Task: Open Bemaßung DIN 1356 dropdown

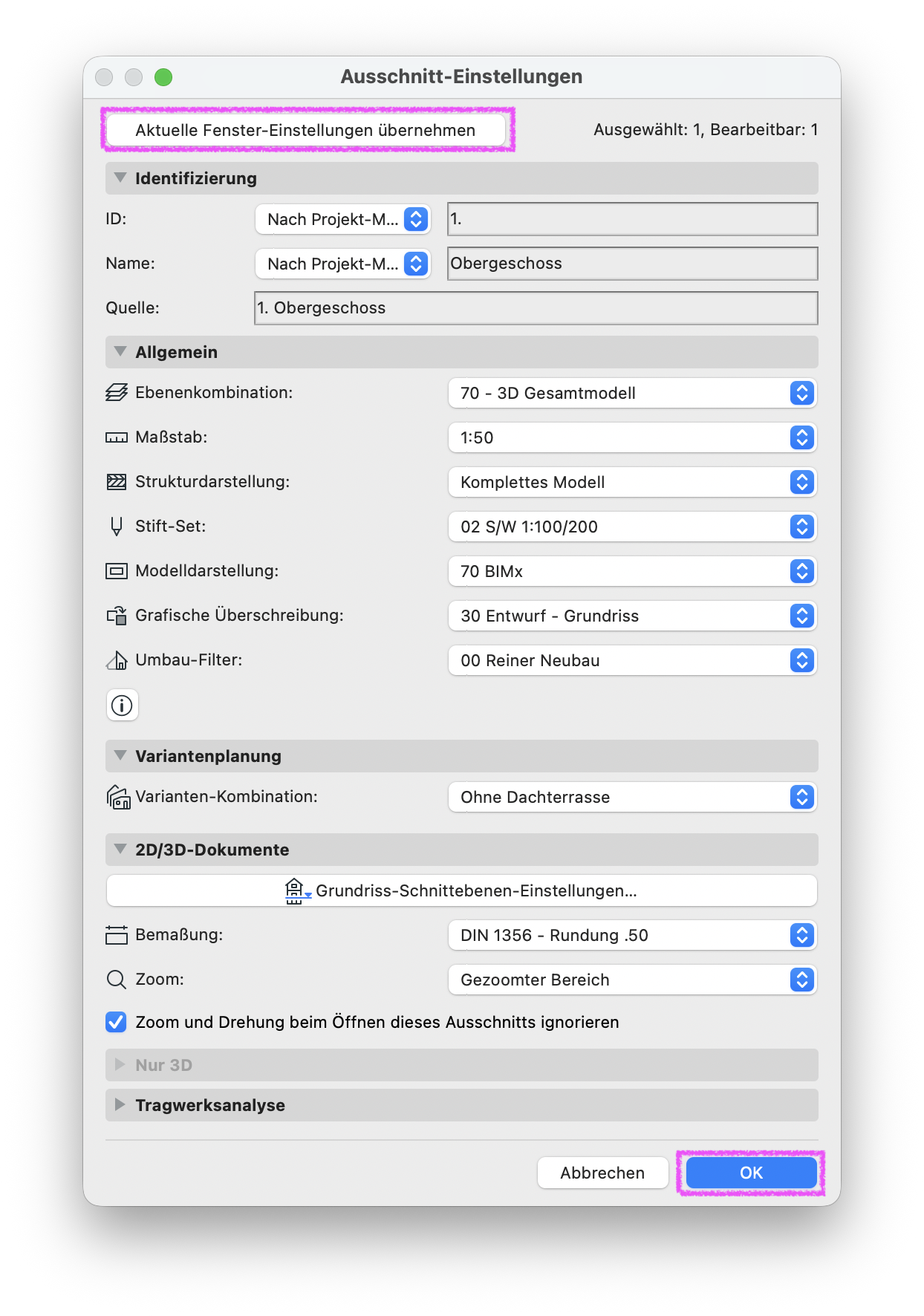Action: pos(632,935)
